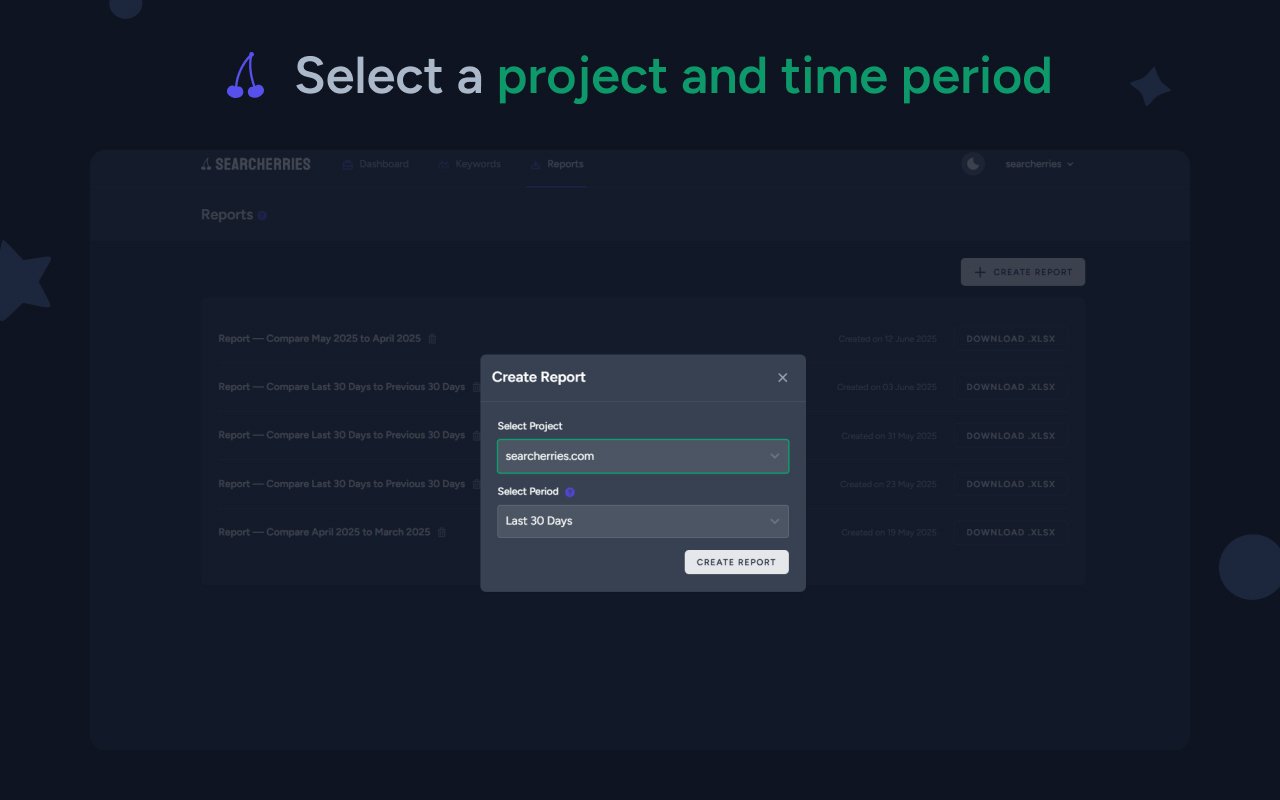Click the 'Reports' page heading
The height and width of the screenshot is (800, 1280).
(227, 215)
